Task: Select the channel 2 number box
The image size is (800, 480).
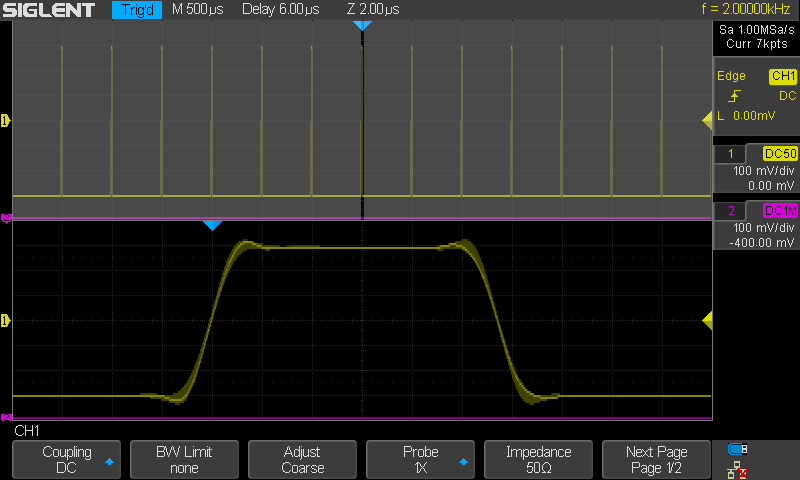Action: [x=731, y=211]
